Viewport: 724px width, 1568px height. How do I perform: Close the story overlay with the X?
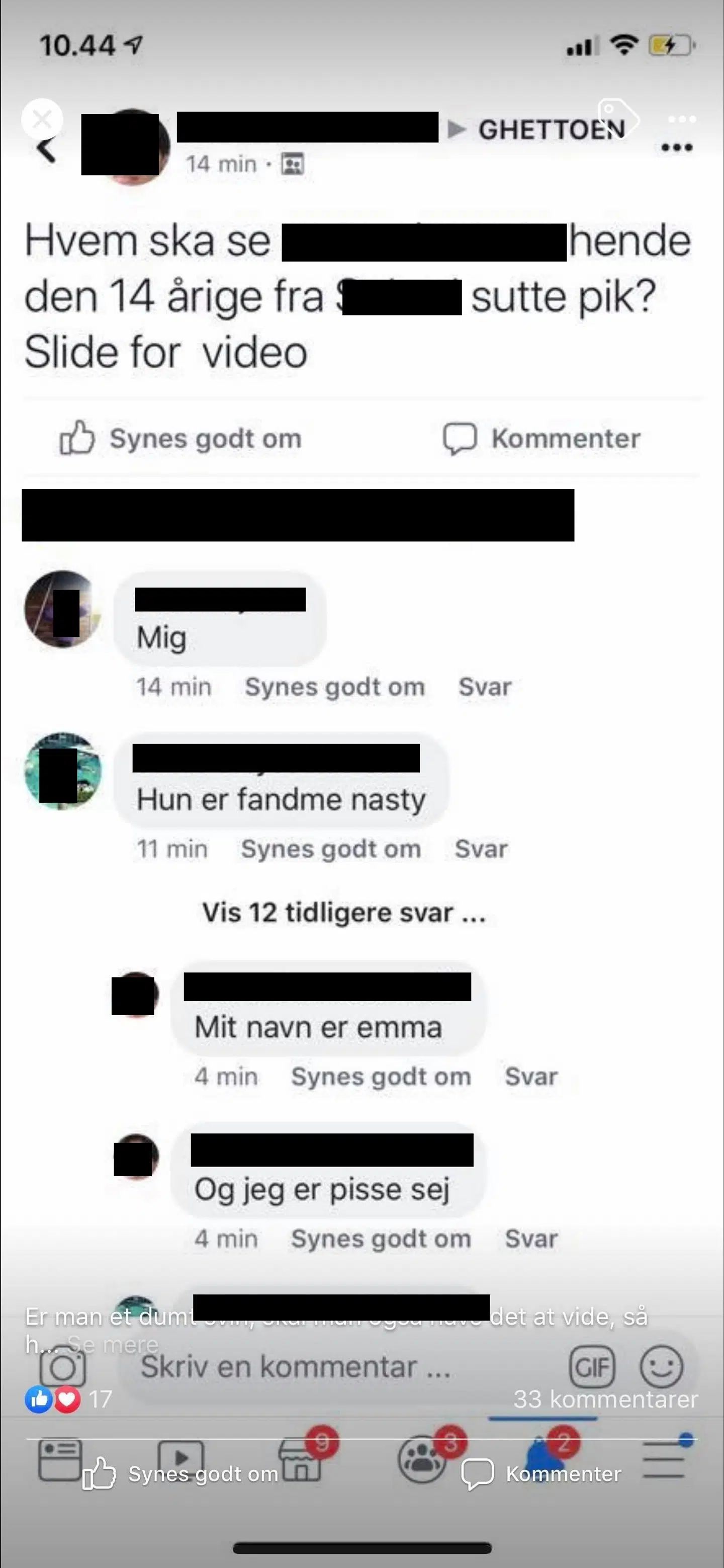[42, 119]
